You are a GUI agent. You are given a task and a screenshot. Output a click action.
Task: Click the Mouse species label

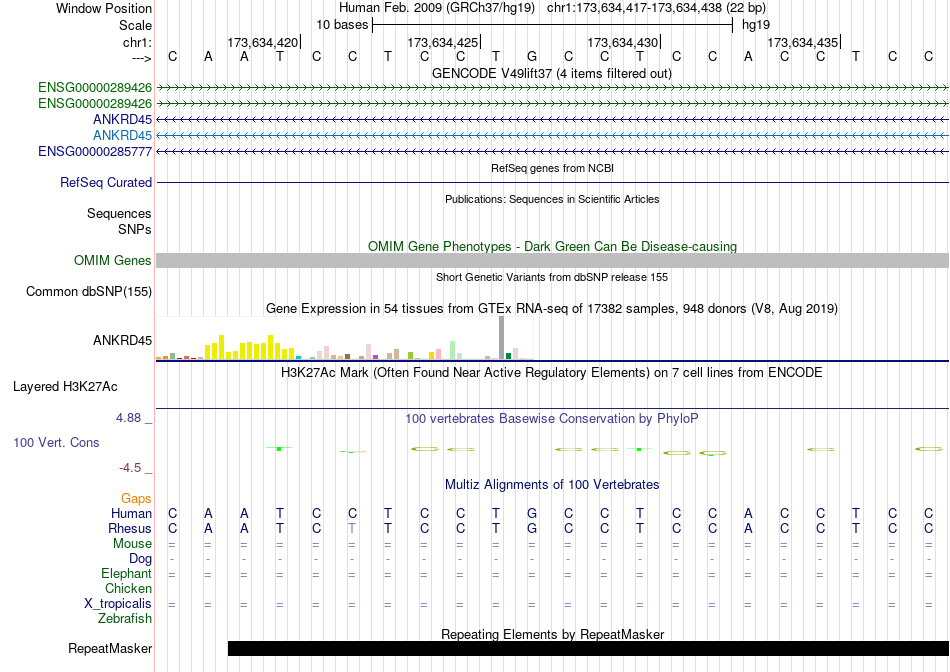pos(132,544)
